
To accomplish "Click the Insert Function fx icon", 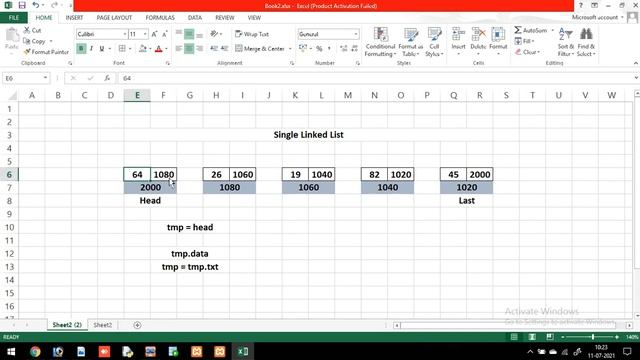I will [x=107, y=78].
